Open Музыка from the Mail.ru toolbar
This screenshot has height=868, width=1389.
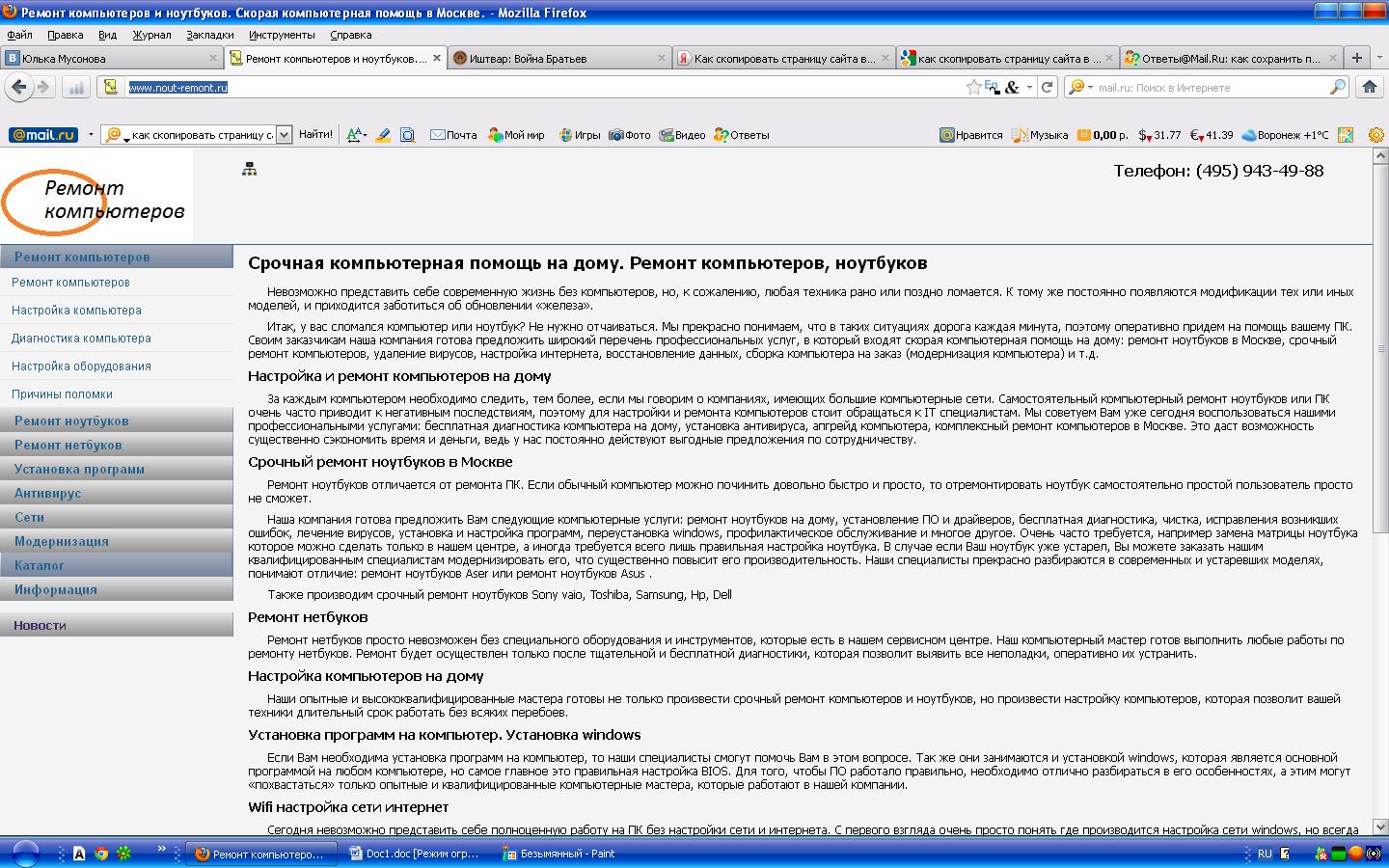tap(1040, 135)
